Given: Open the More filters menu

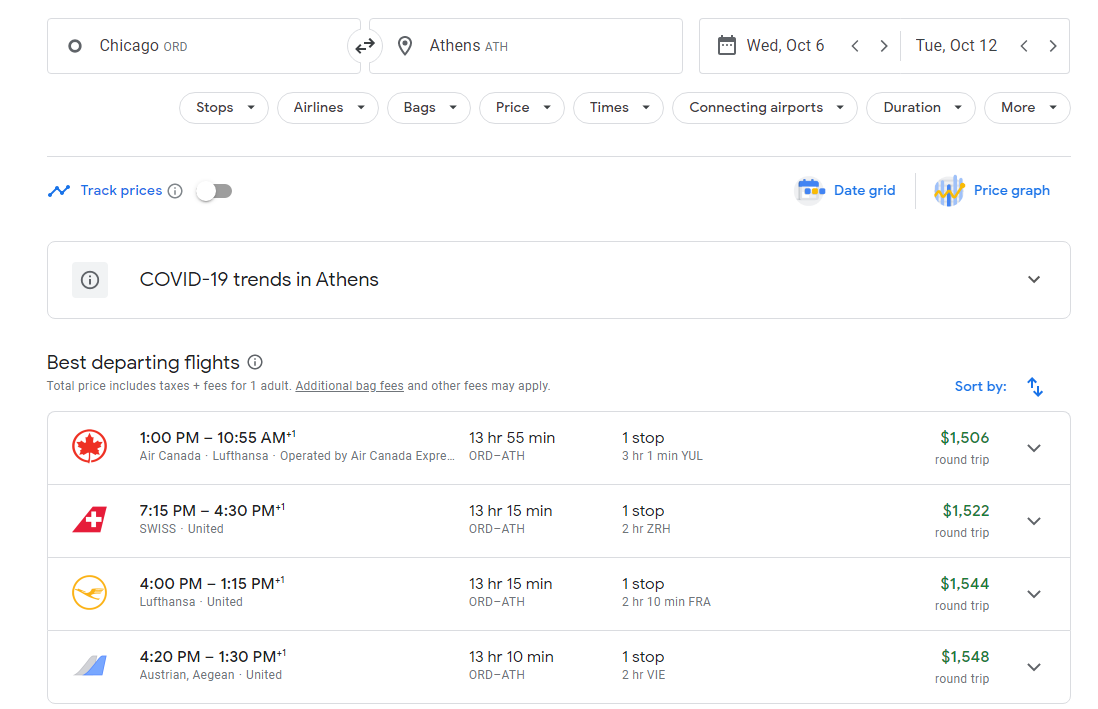Looking at the screenshot, I should (1027, 108).
